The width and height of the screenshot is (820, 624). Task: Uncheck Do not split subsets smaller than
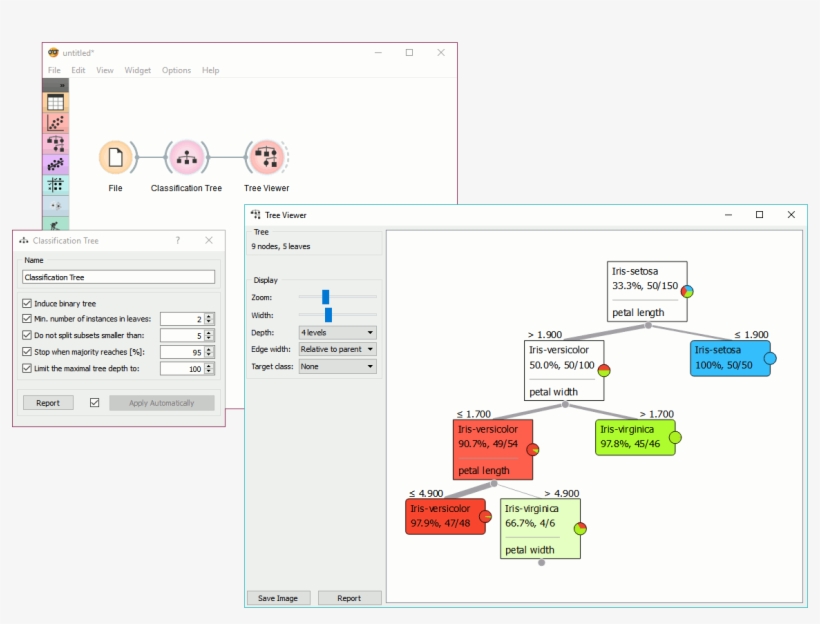[x=27, y=335]
